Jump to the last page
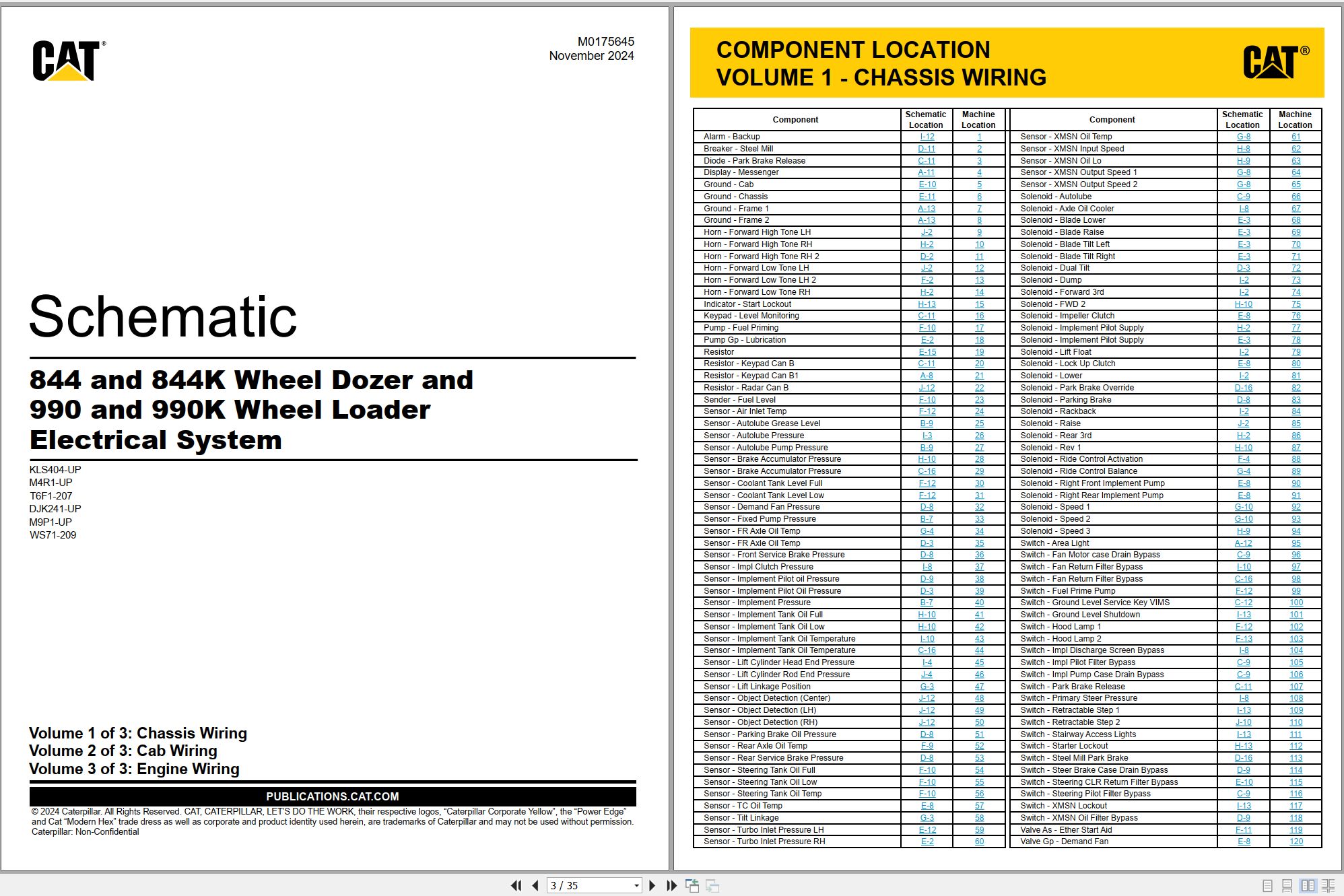Image resolution: width=1344 pixels, height=896 pixels. (x=671, y=886)
